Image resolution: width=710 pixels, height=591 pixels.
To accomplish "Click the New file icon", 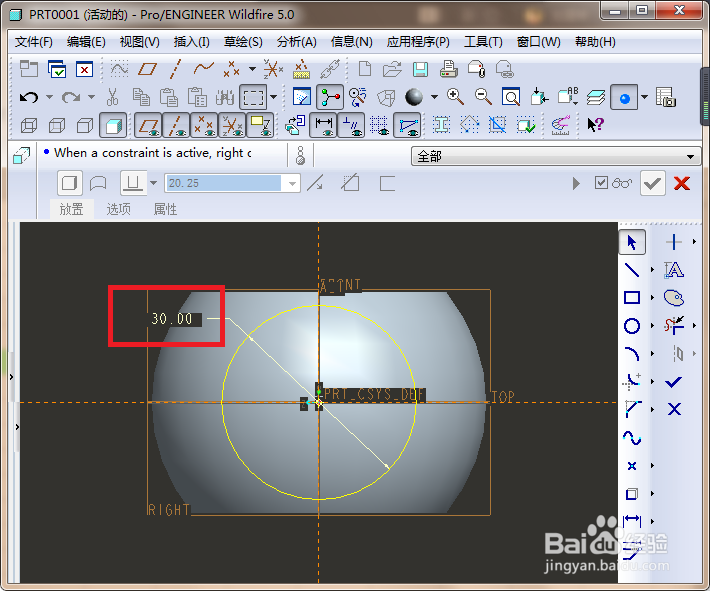I will pyautogui.click(x=365, y=69).
